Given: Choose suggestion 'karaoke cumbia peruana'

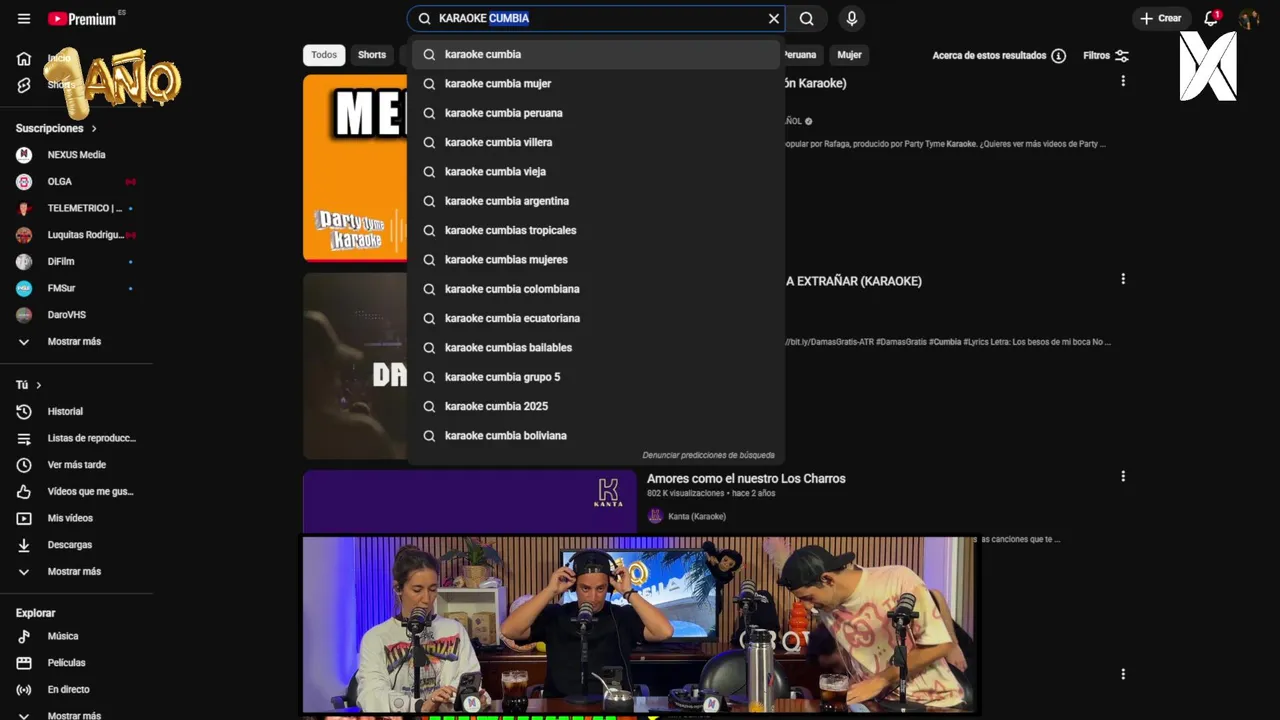Looking at the screenshot, I should click(x=596, y=113).
